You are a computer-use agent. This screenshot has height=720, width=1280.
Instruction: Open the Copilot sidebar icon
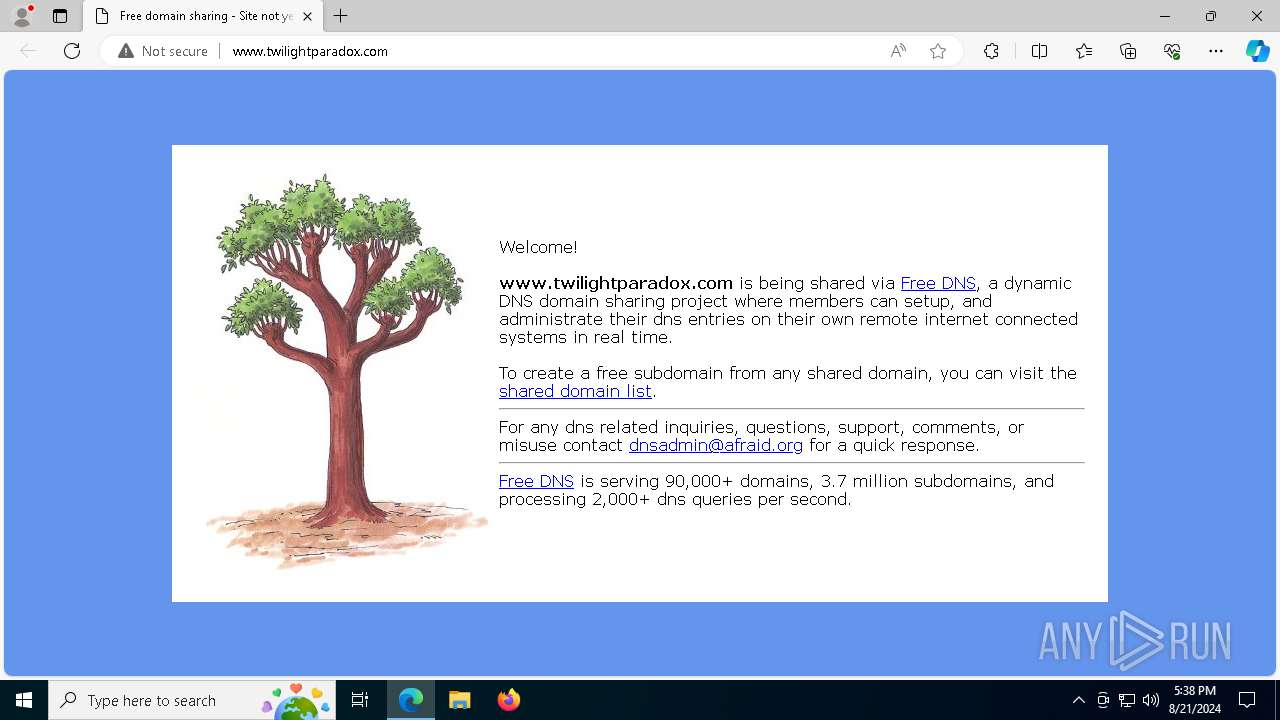point(1257,51)
